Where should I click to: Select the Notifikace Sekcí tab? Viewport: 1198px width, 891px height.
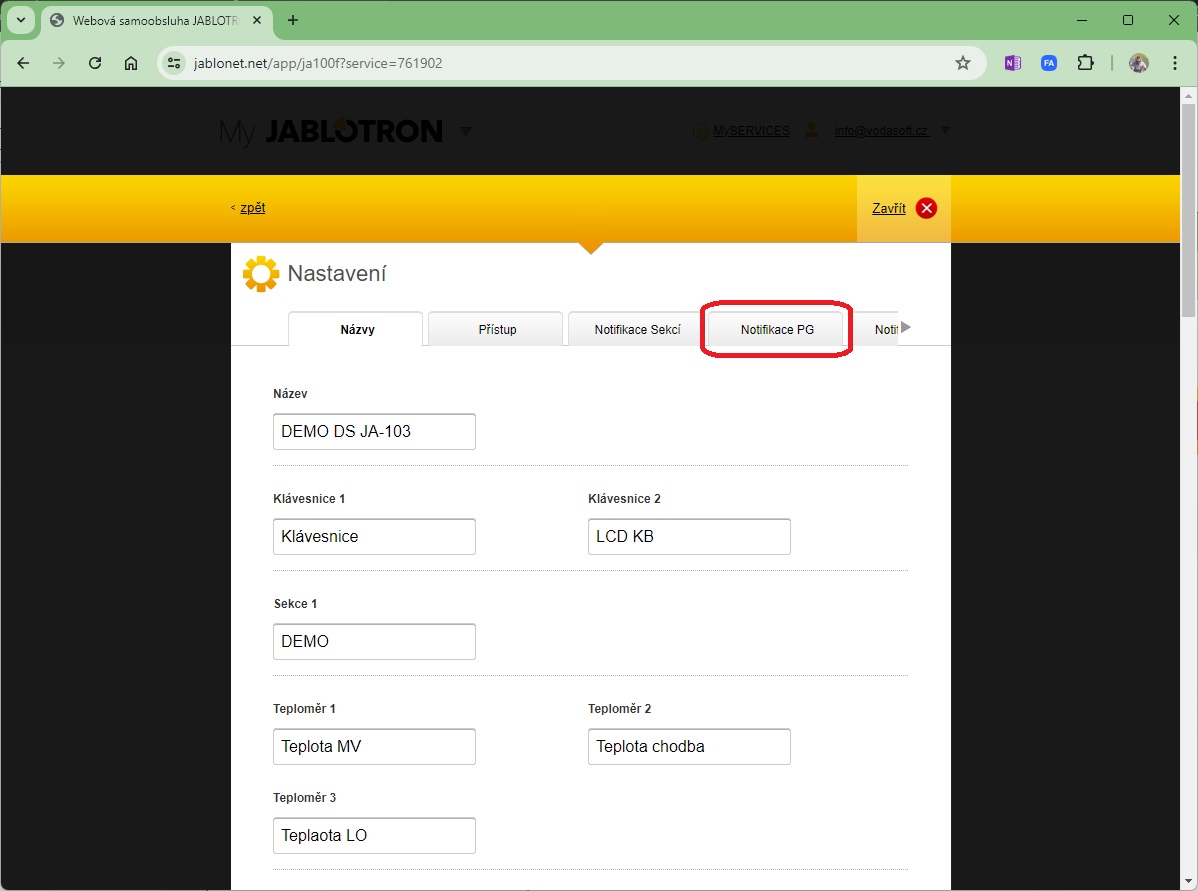(637, 330)
